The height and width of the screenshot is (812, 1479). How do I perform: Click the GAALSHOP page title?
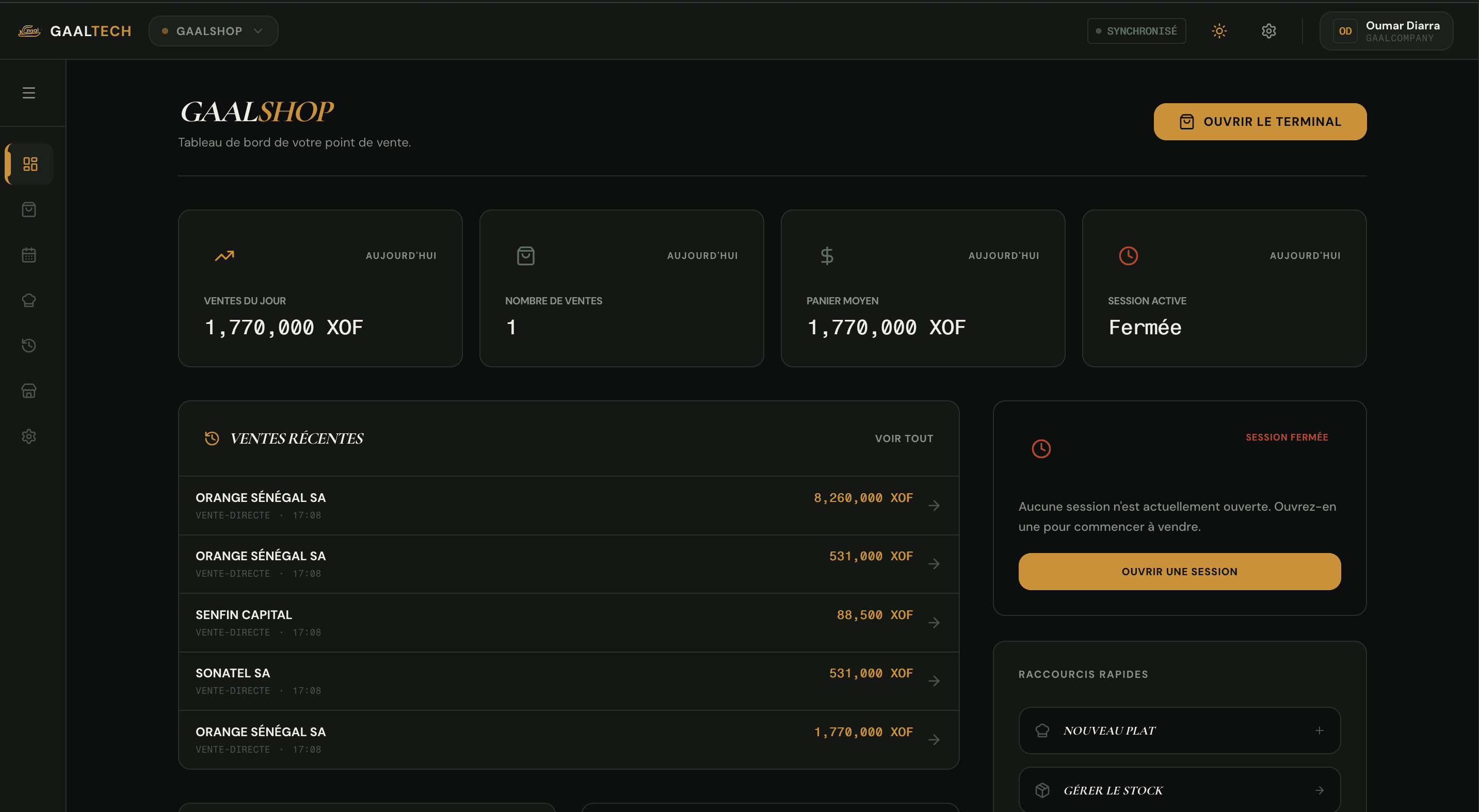(x=256, y=112)
